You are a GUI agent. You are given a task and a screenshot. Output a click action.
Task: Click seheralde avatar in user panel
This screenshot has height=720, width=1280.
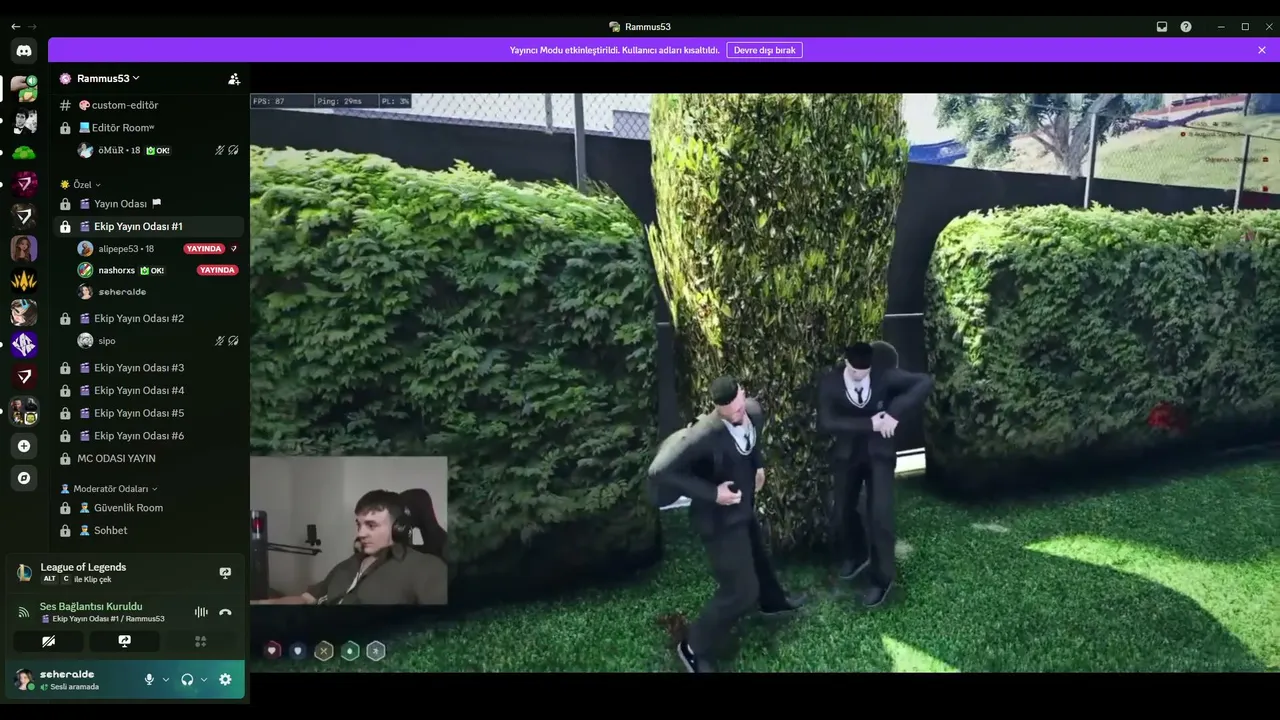click(24, 680)
